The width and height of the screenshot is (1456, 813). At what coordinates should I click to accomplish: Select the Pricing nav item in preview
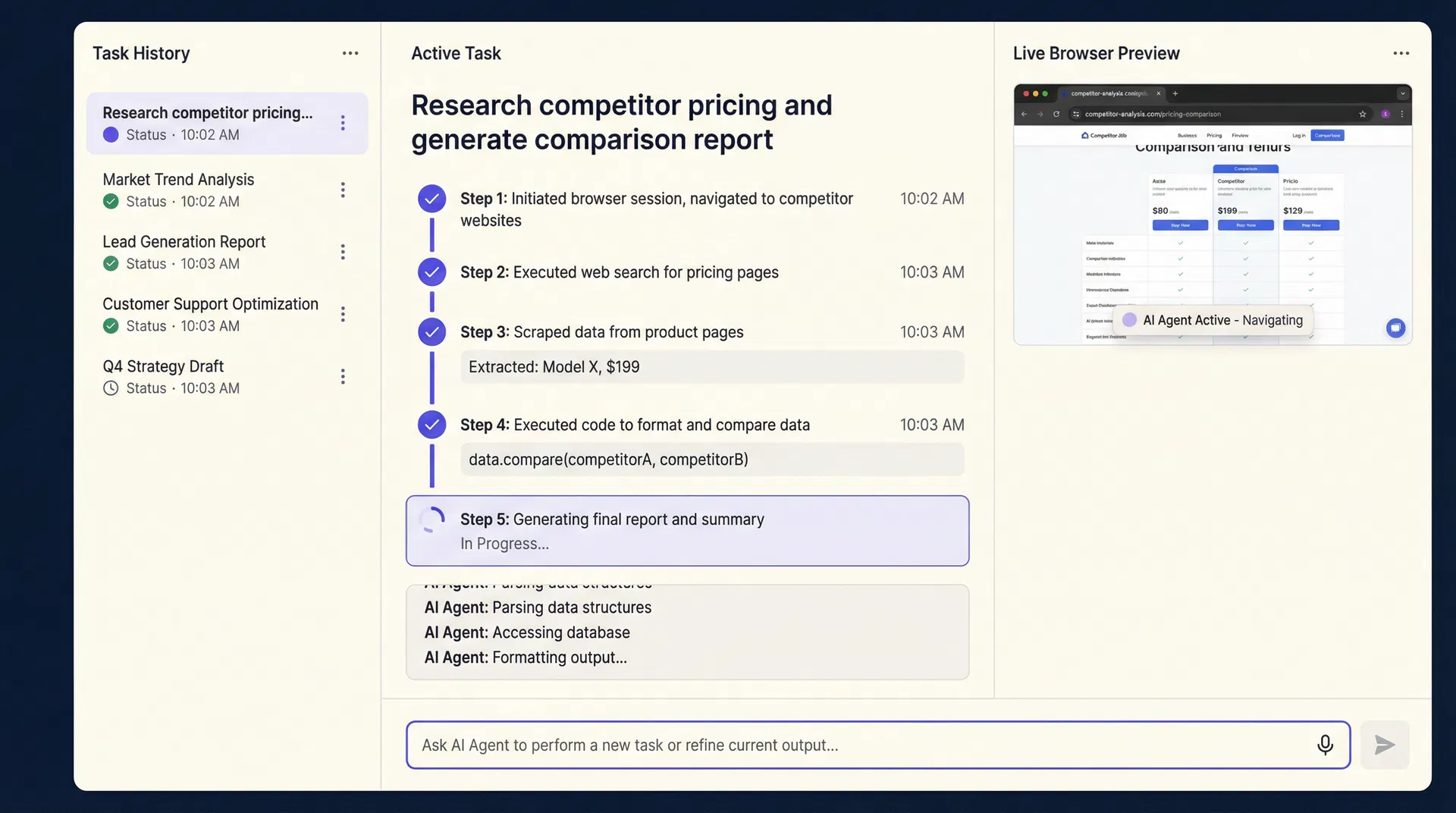1214,135
